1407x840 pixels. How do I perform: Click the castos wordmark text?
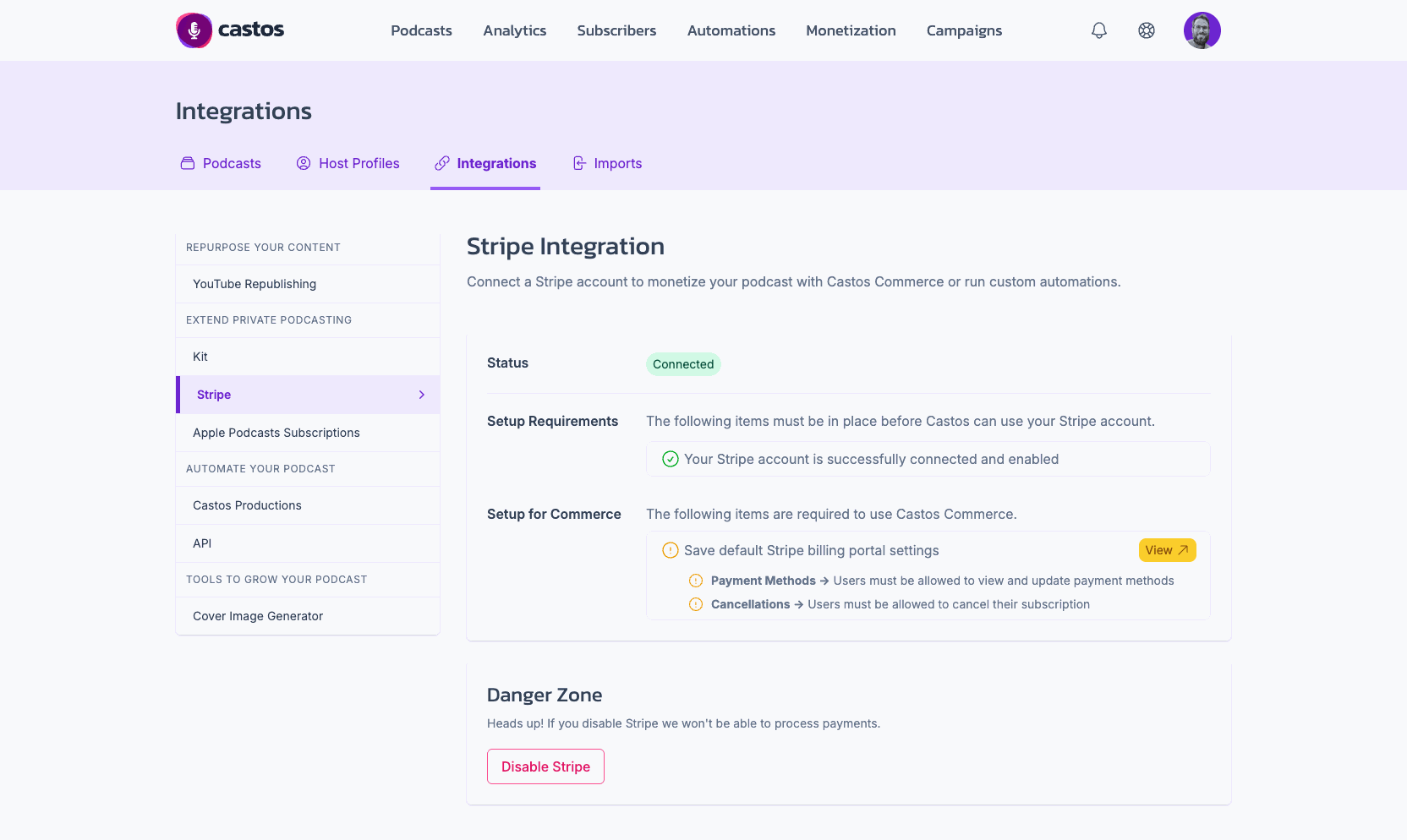(251, 30)
